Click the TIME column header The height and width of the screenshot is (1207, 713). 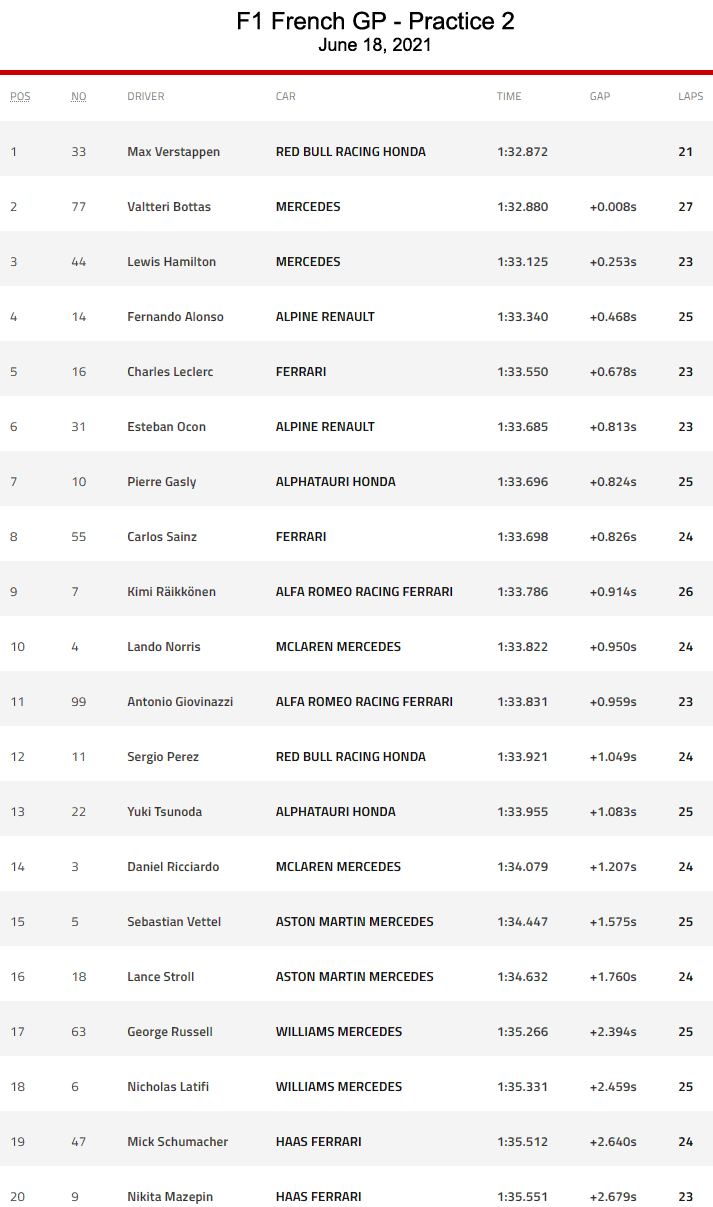(509, 97)
